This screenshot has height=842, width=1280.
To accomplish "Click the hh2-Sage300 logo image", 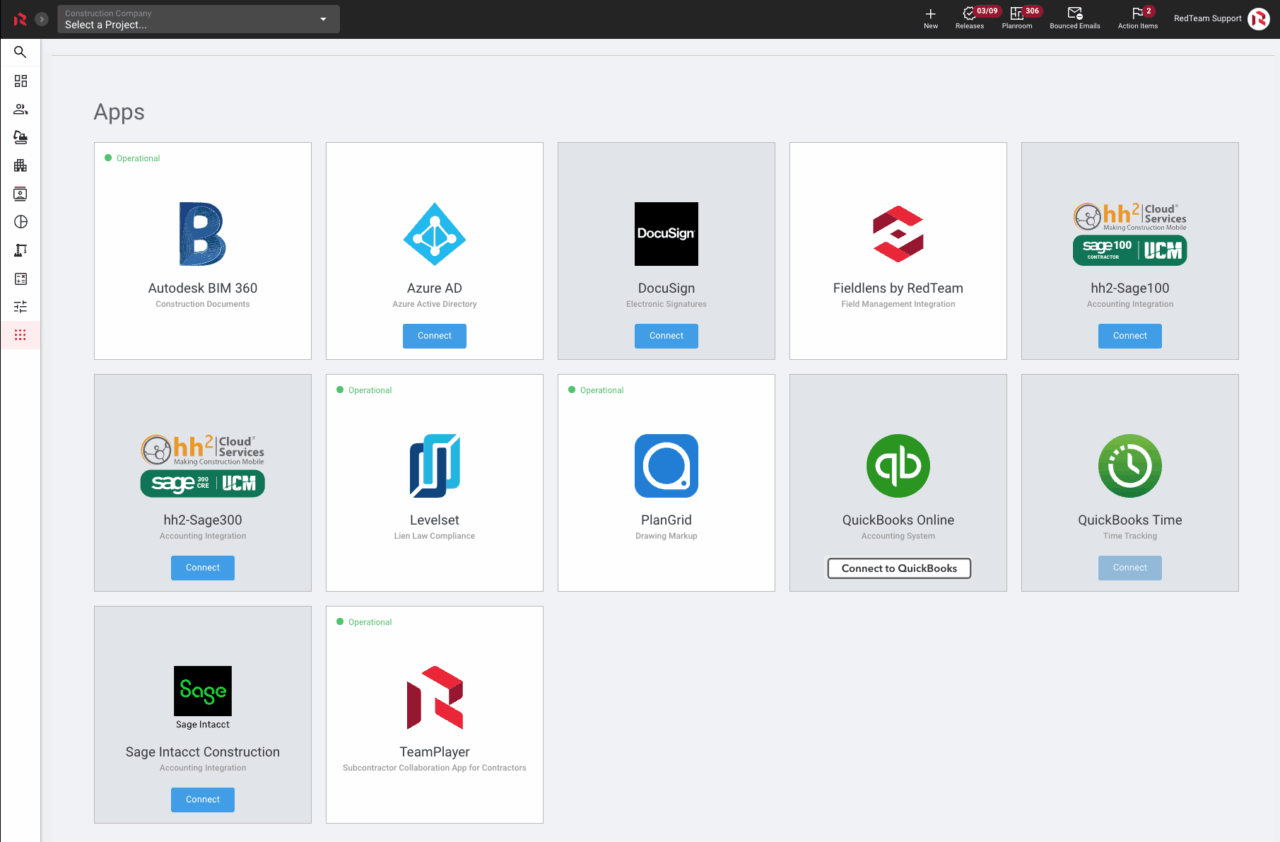I will [x=203, y=466].
